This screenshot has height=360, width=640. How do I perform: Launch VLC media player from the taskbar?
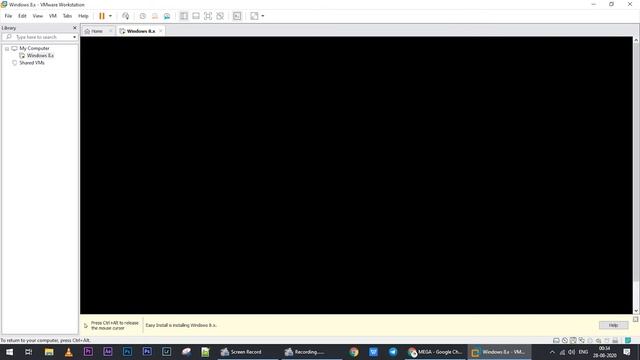point(69,352)
